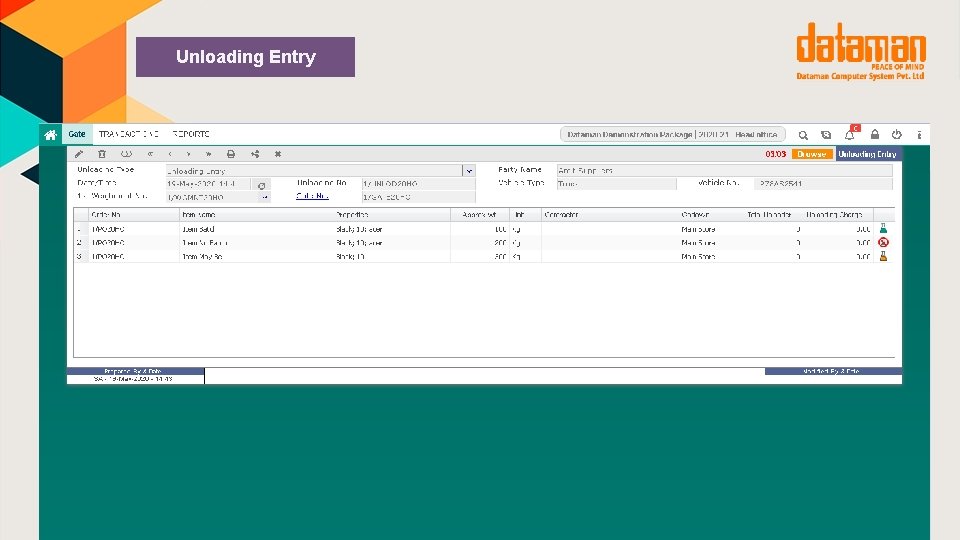
Task: Click the Unloading No. field
Action: tap(418, 184)
